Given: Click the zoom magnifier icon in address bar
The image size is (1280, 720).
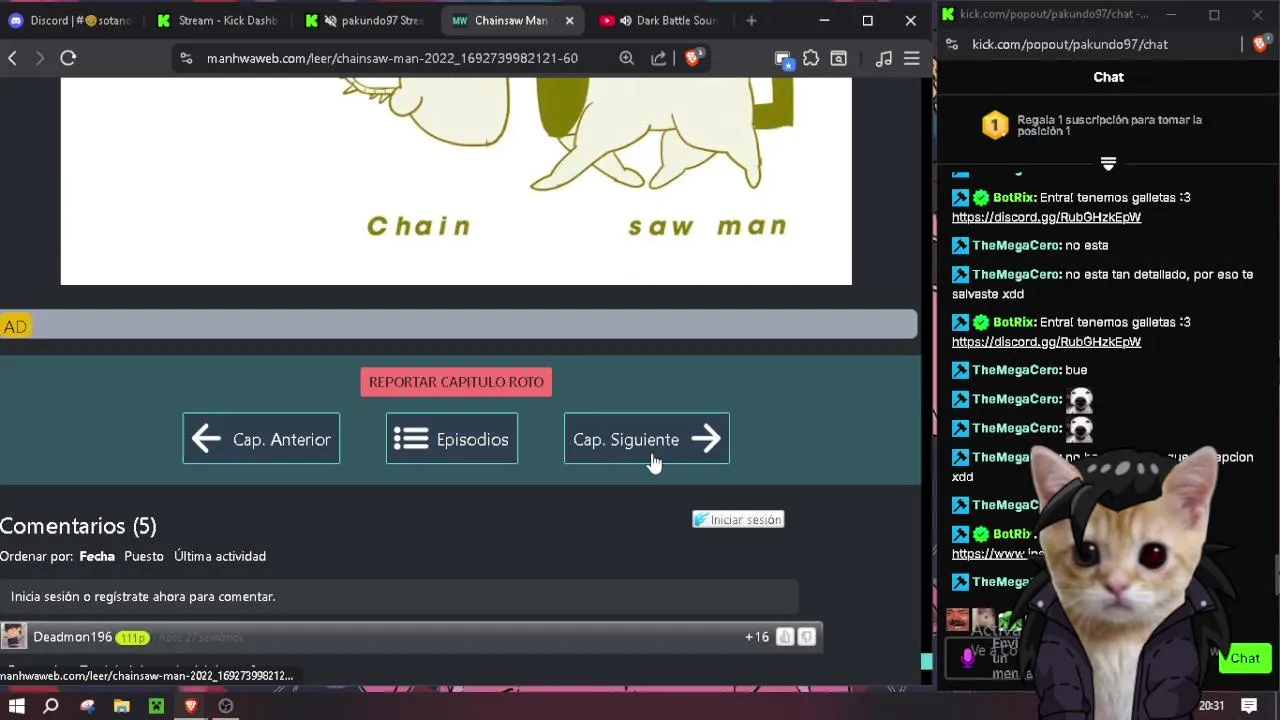Looking at the screenshot, I should (626, 59).
